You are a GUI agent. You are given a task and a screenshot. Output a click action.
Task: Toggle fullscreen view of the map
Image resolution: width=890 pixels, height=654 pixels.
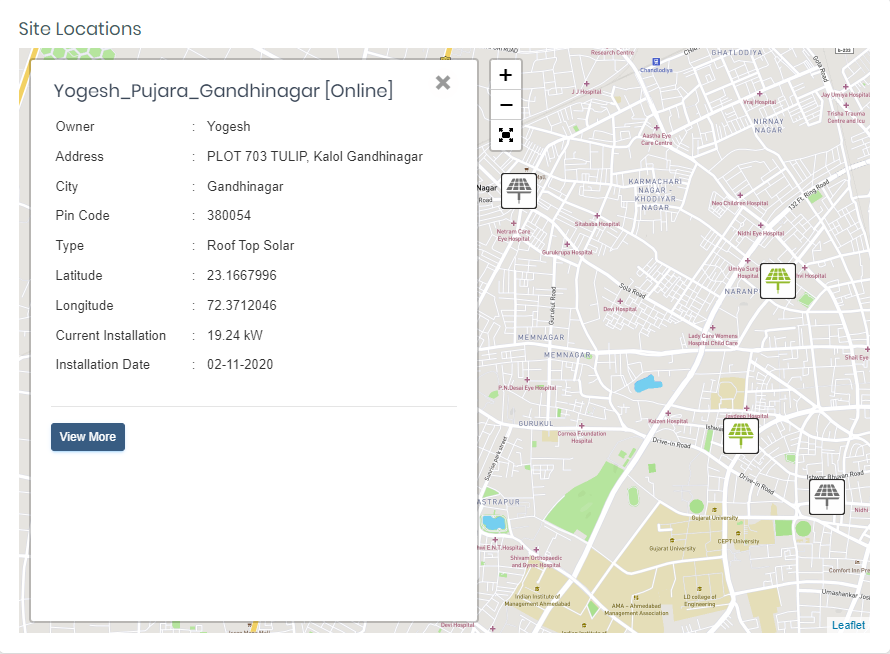tap(506, 135)
